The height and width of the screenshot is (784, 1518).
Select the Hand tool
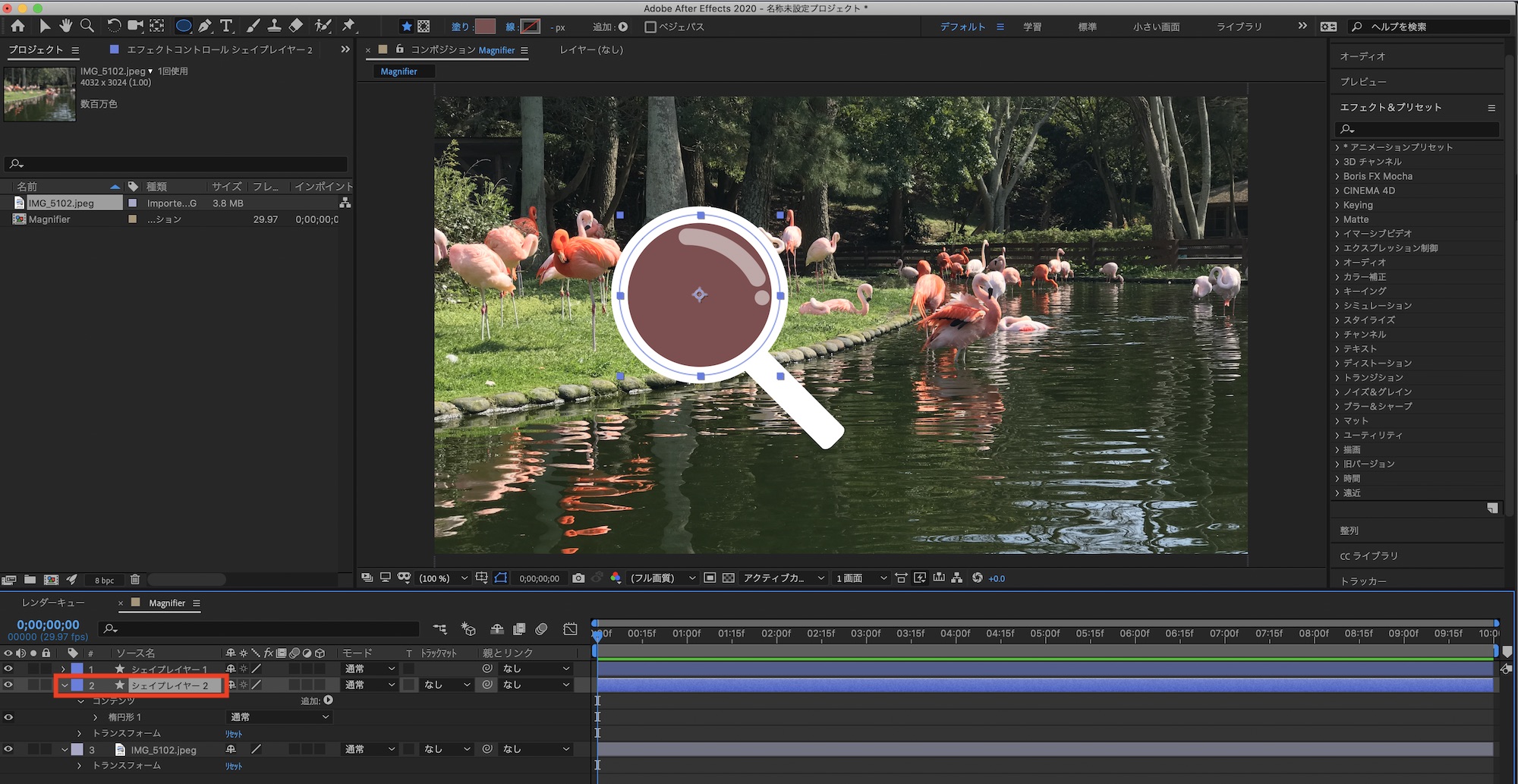pos(66,26)
